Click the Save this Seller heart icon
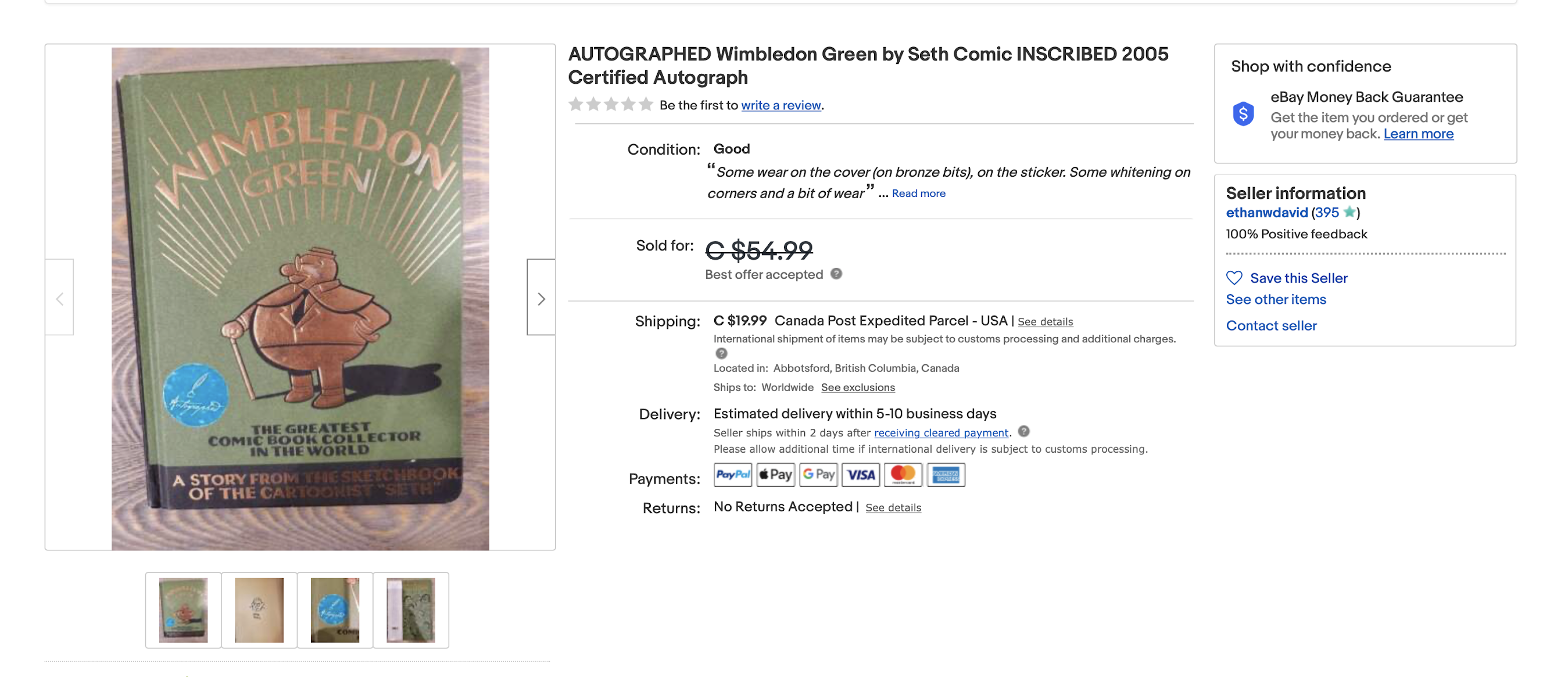The image size is (1568, 677). pyautogui.click(x=1234, y=278)
